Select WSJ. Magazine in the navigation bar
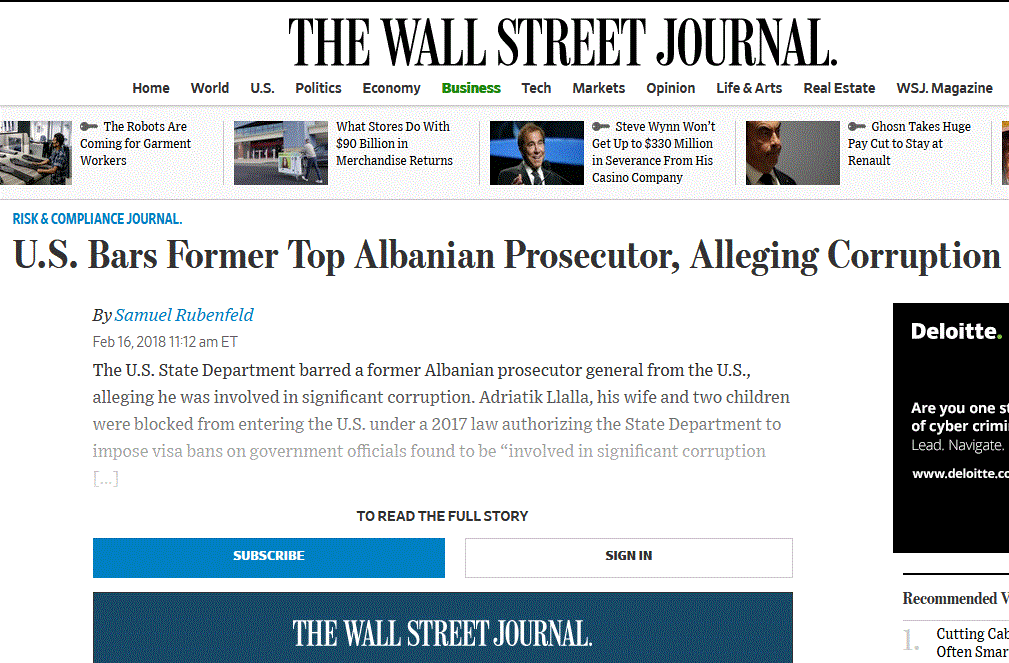 coord(944,88)
